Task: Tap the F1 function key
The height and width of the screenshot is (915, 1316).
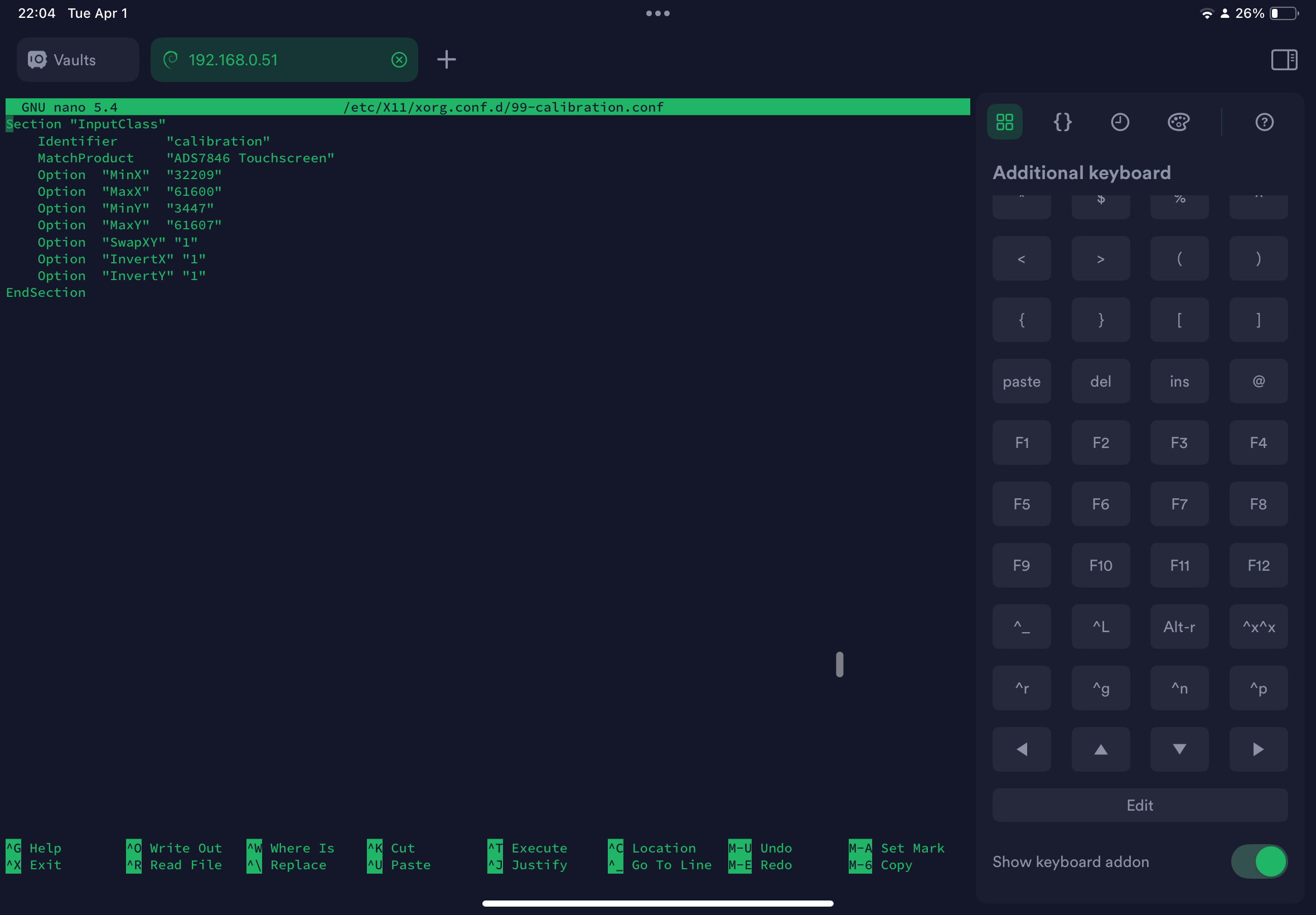Action: pyautogui.click(x=1022, y=442)
